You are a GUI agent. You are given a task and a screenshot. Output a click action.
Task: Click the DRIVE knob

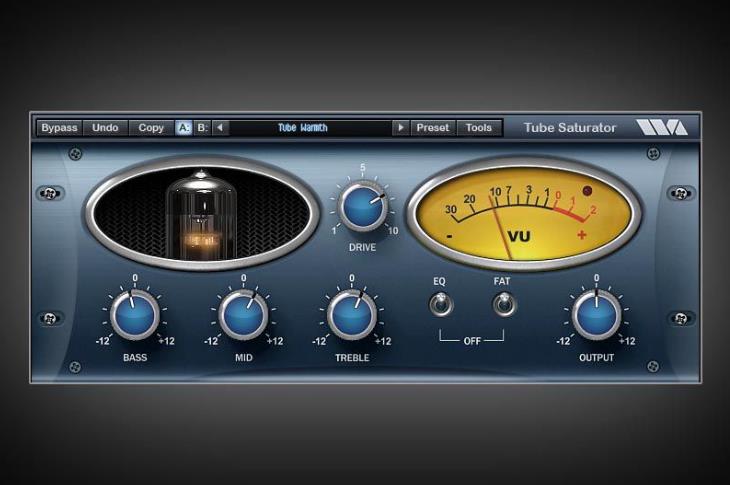point(363,206)
